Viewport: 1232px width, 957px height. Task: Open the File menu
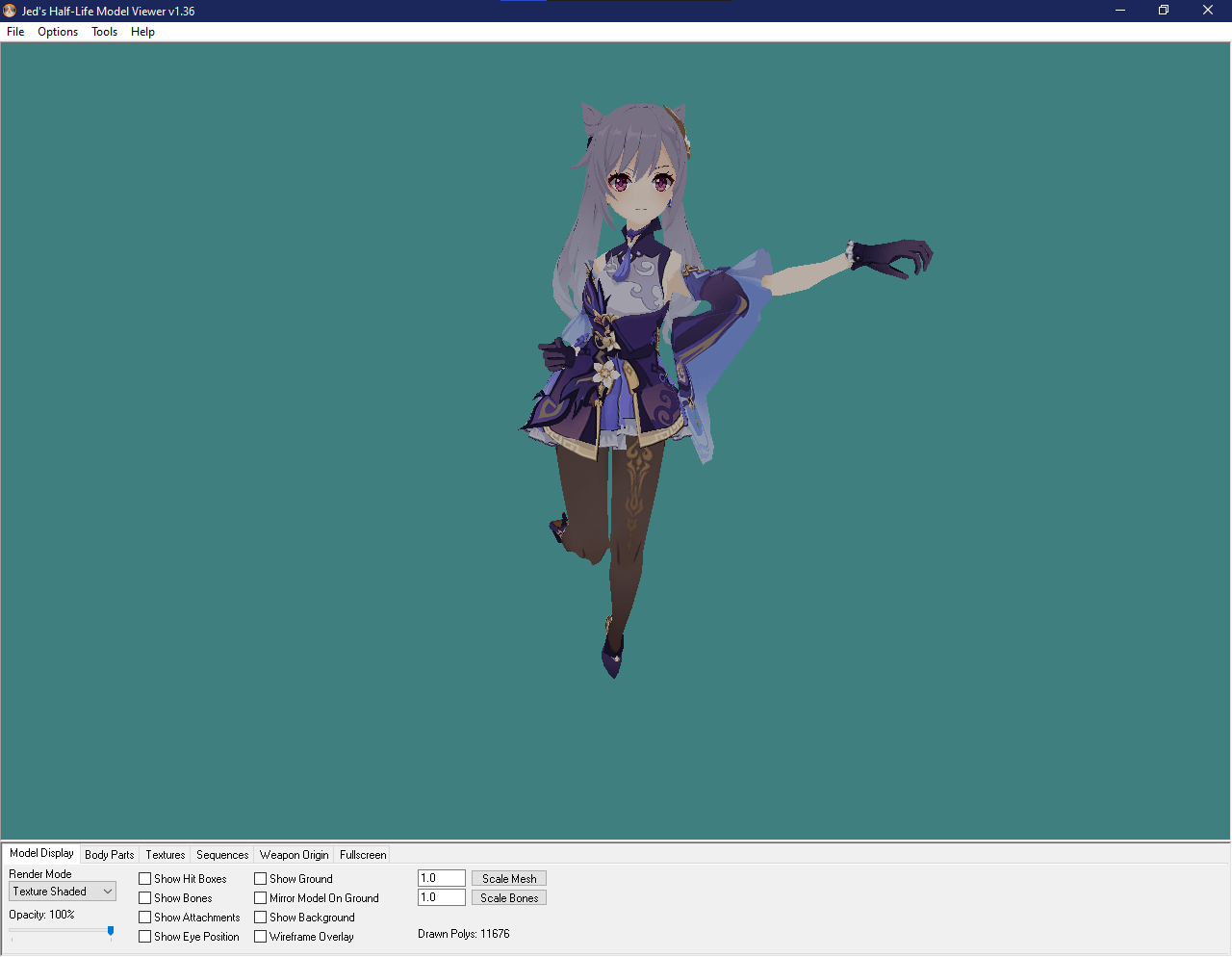click(15, 32)
